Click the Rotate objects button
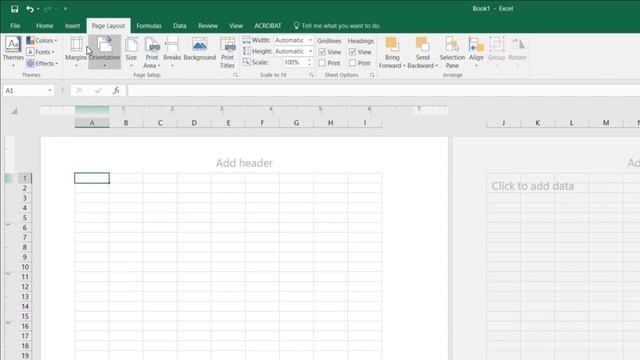The width and height of the screenshot is (640, 360). tap(518, 52)
